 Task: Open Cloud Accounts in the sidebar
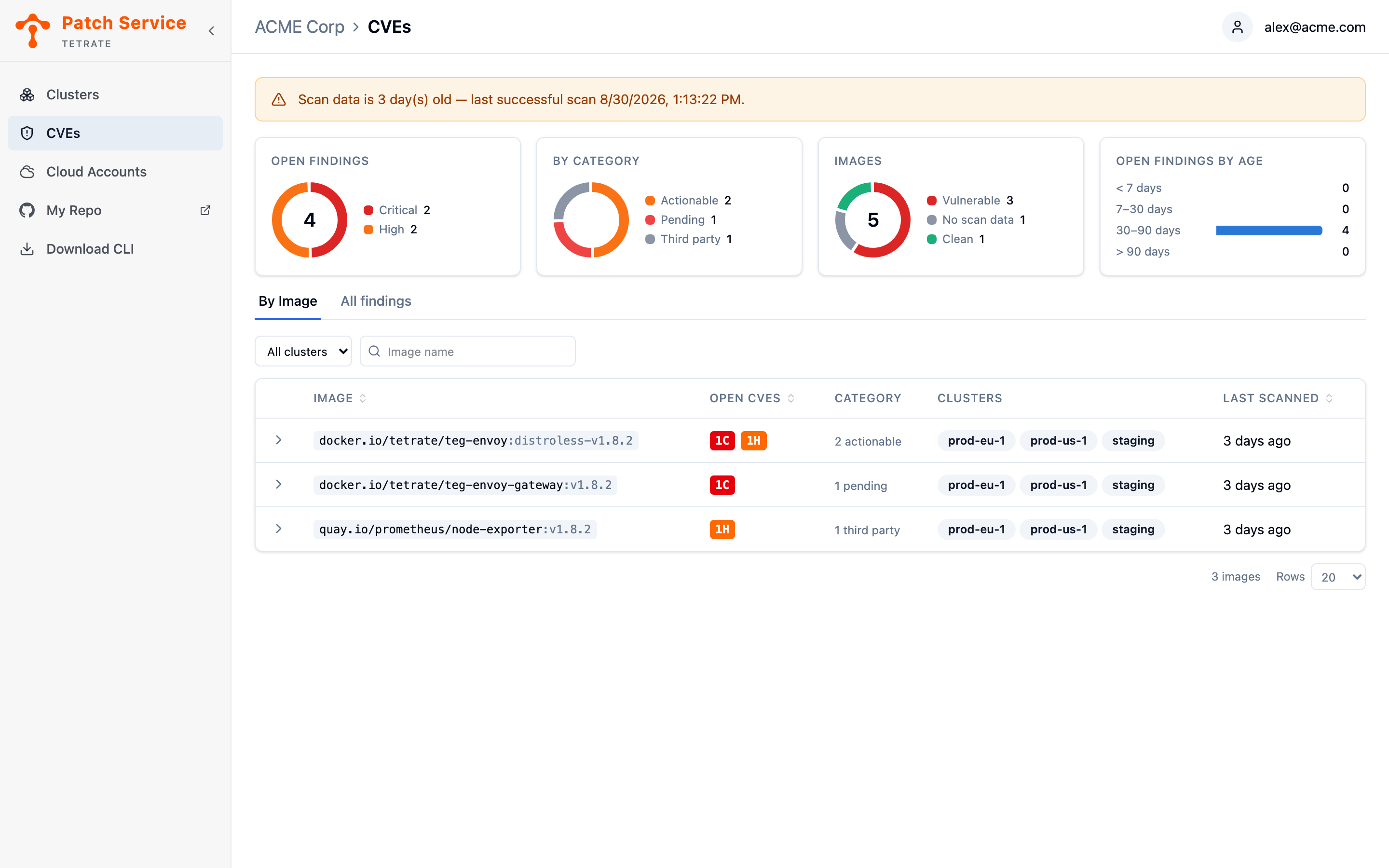[x=115, y=172]
